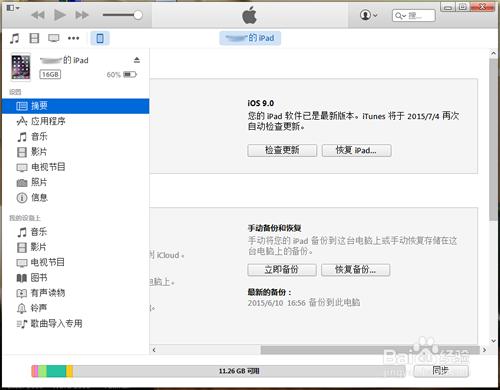
Task: Click the horizontal scrollbar left arrow
Action: [x=154, y=350]
